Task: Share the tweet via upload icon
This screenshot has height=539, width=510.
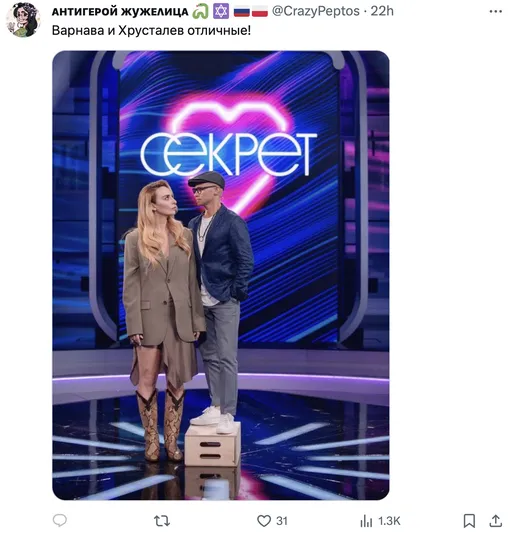Action: coord(495,521)
